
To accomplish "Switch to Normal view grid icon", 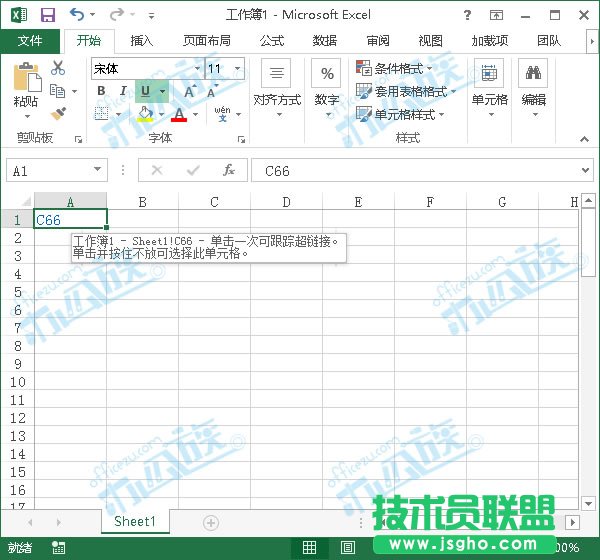I will coord(310,548).
